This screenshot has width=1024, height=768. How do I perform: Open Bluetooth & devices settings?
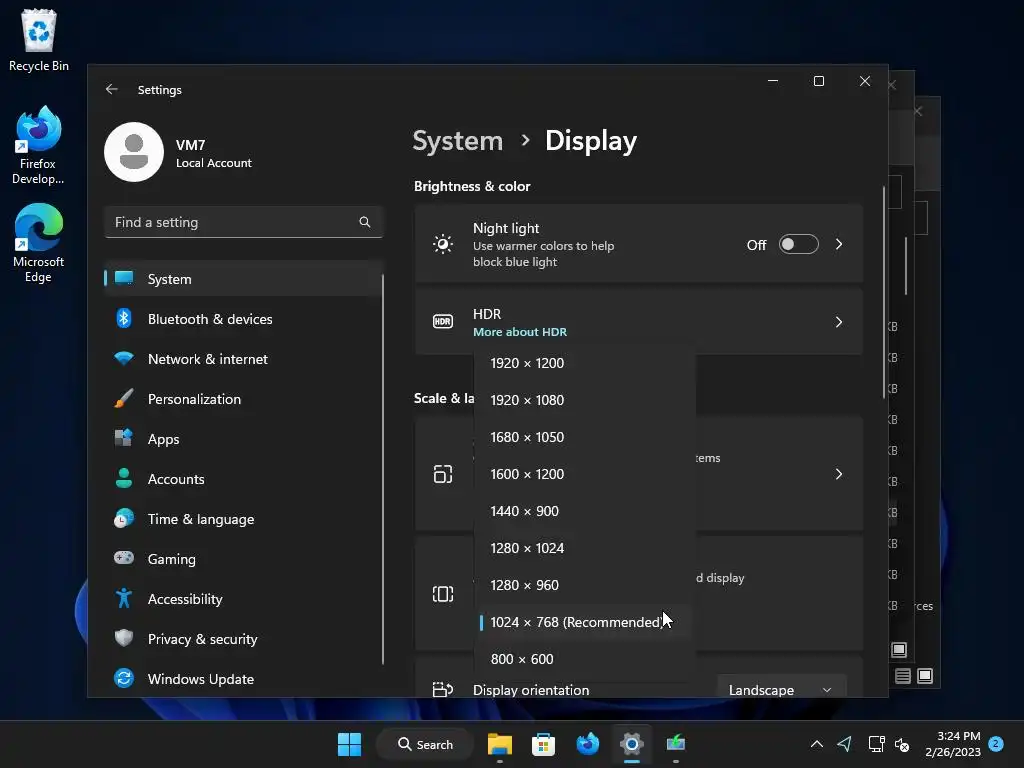[242, 319]
